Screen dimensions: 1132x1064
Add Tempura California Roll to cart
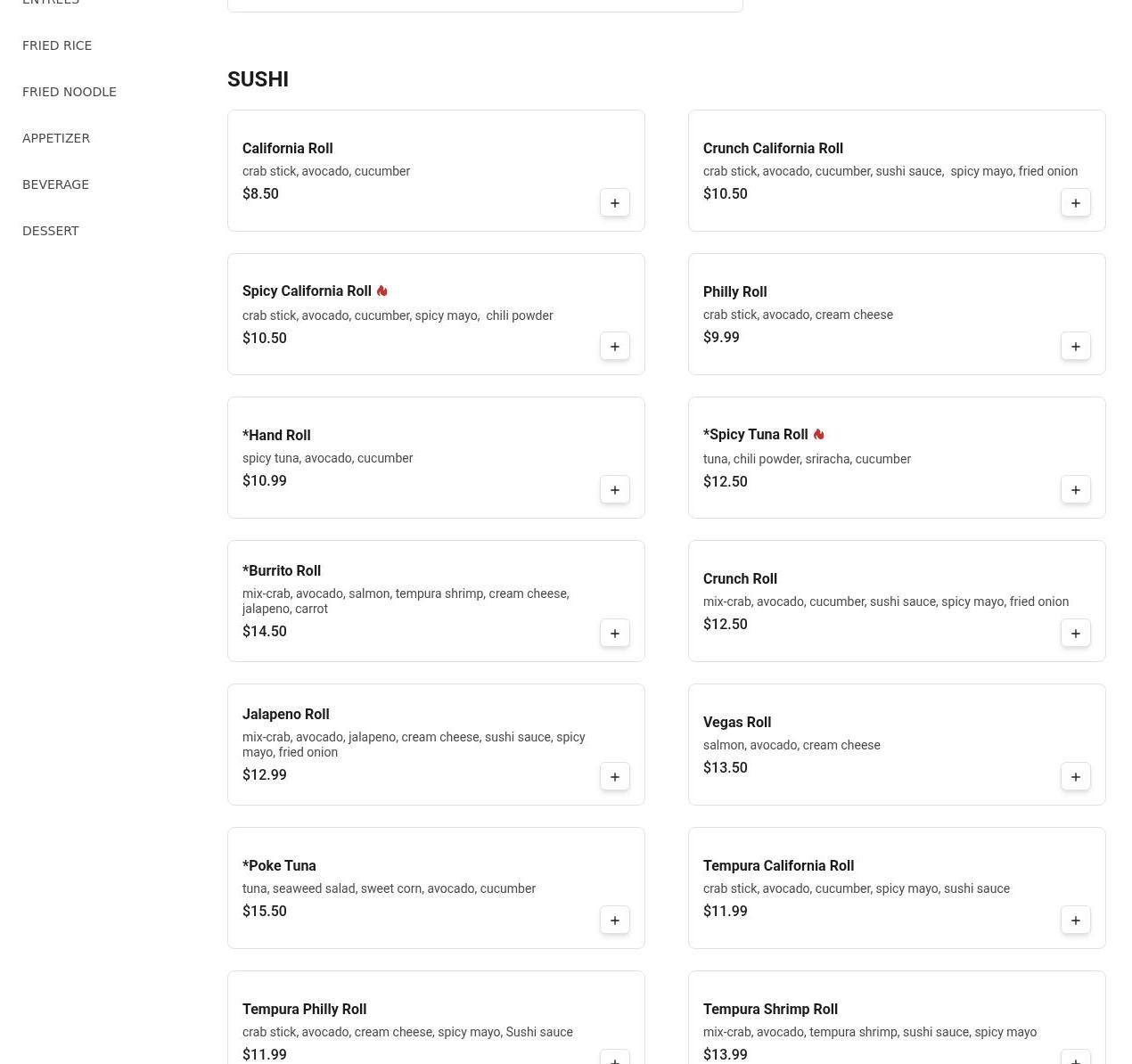coord(1075,921)
